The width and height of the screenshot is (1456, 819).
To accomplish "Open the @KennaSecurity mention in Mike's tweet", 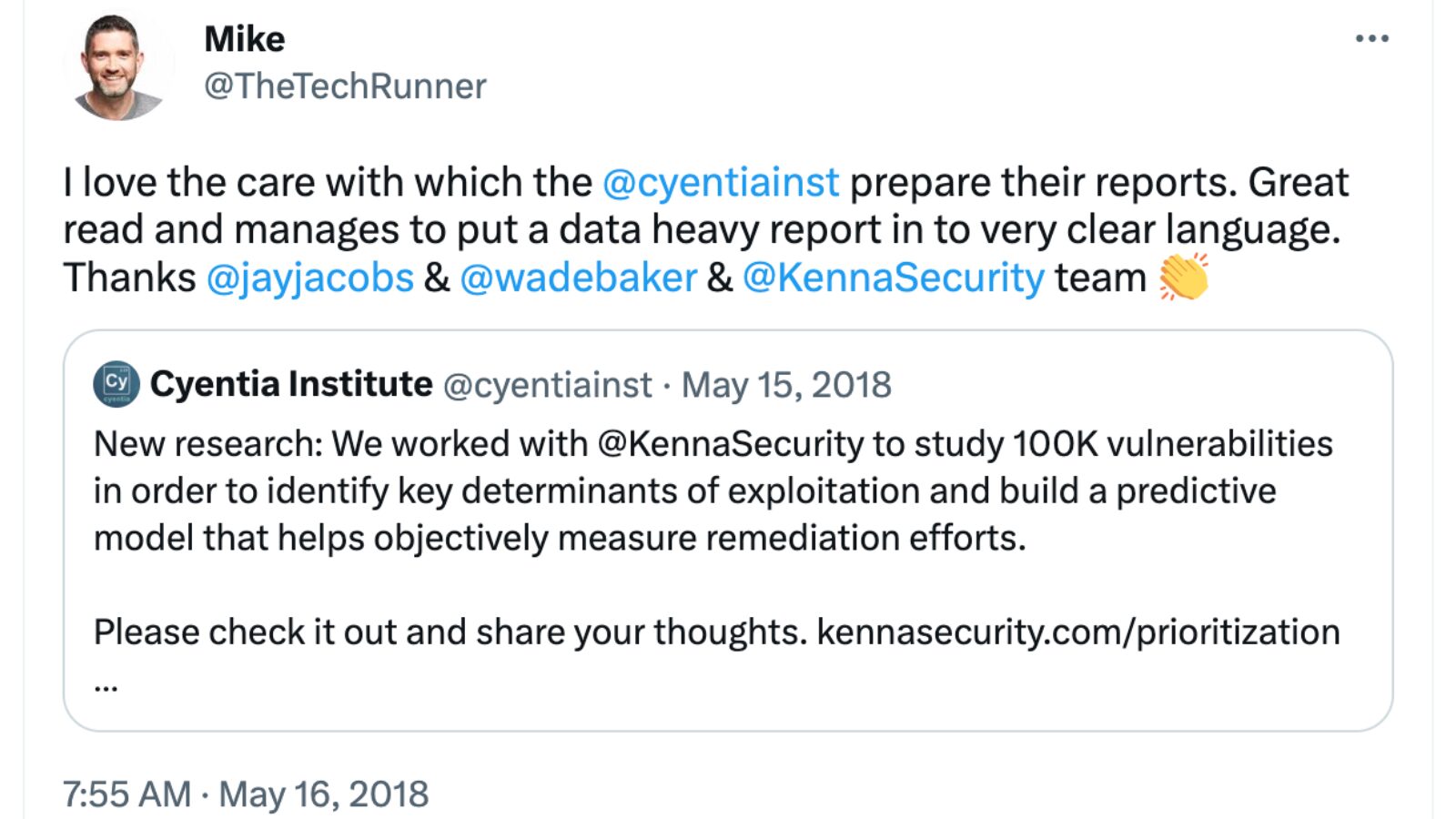I will pyautogui.click(x=894, y=278).
